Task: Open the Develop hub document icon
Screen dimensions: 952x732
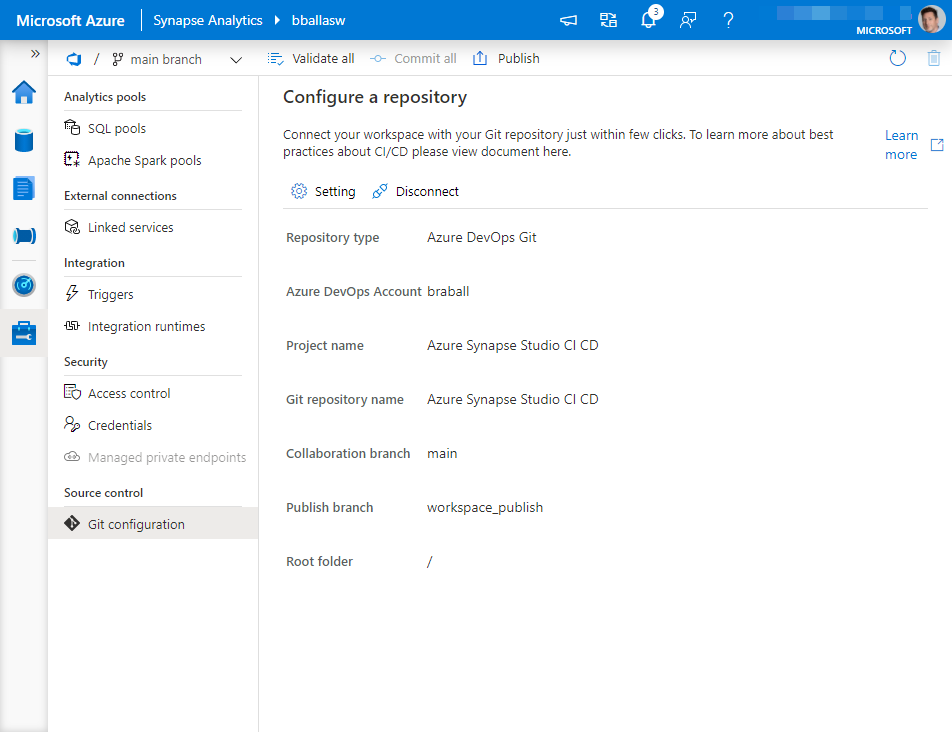Action: point(24,188)
